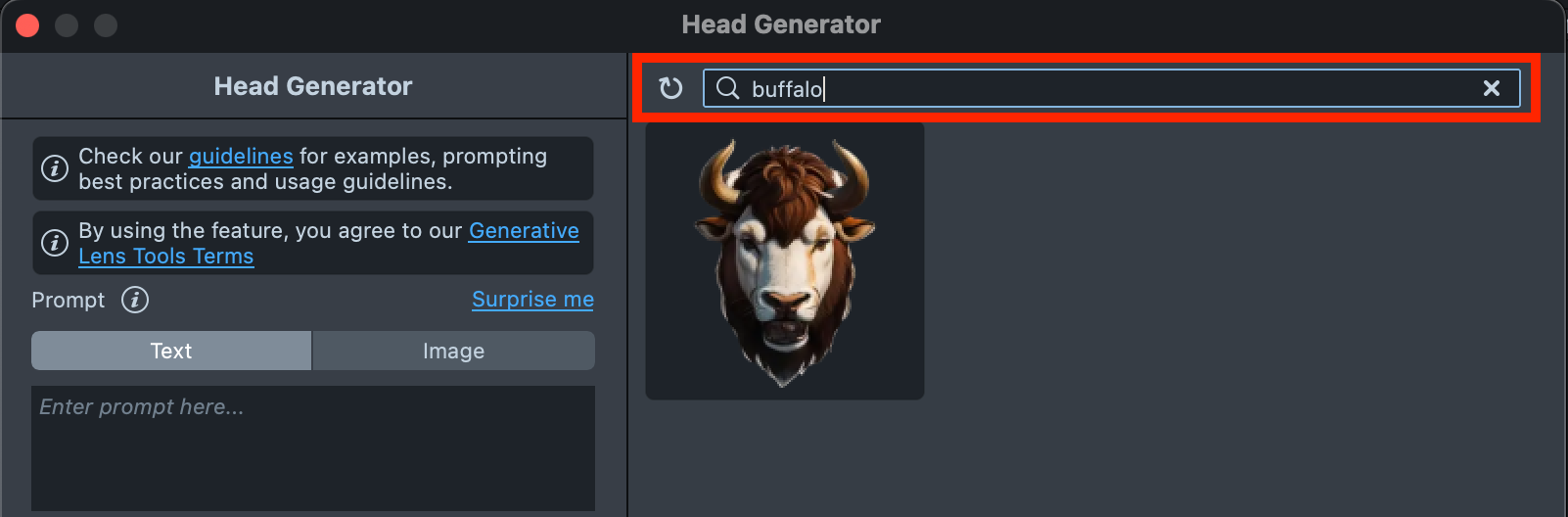Click the Head Generator panel header
This screenshot has height=517, width=1568.
tap(313, 86)
